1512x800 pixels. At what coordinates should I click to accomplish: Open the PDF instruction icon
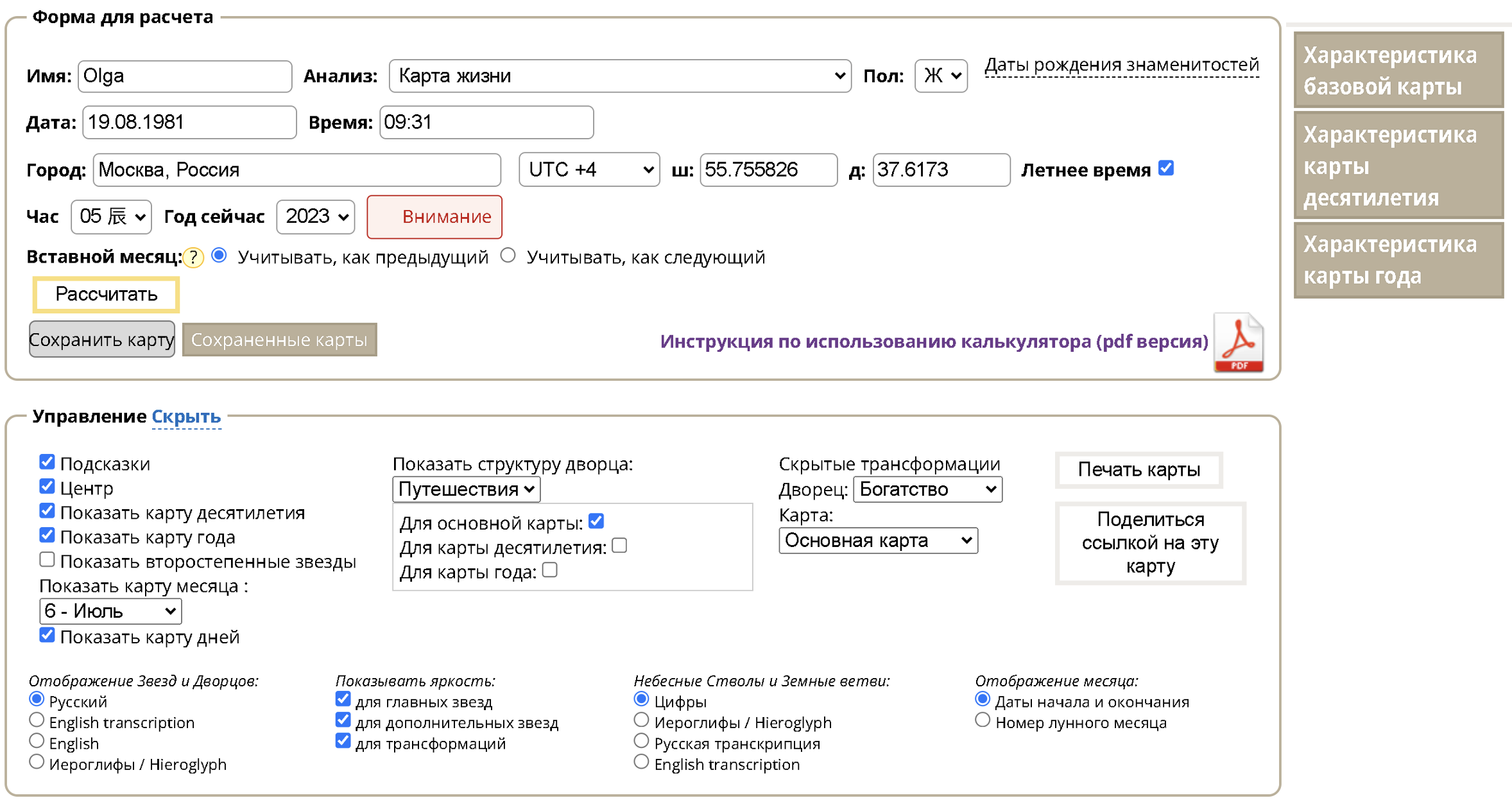click(1238, 342)
